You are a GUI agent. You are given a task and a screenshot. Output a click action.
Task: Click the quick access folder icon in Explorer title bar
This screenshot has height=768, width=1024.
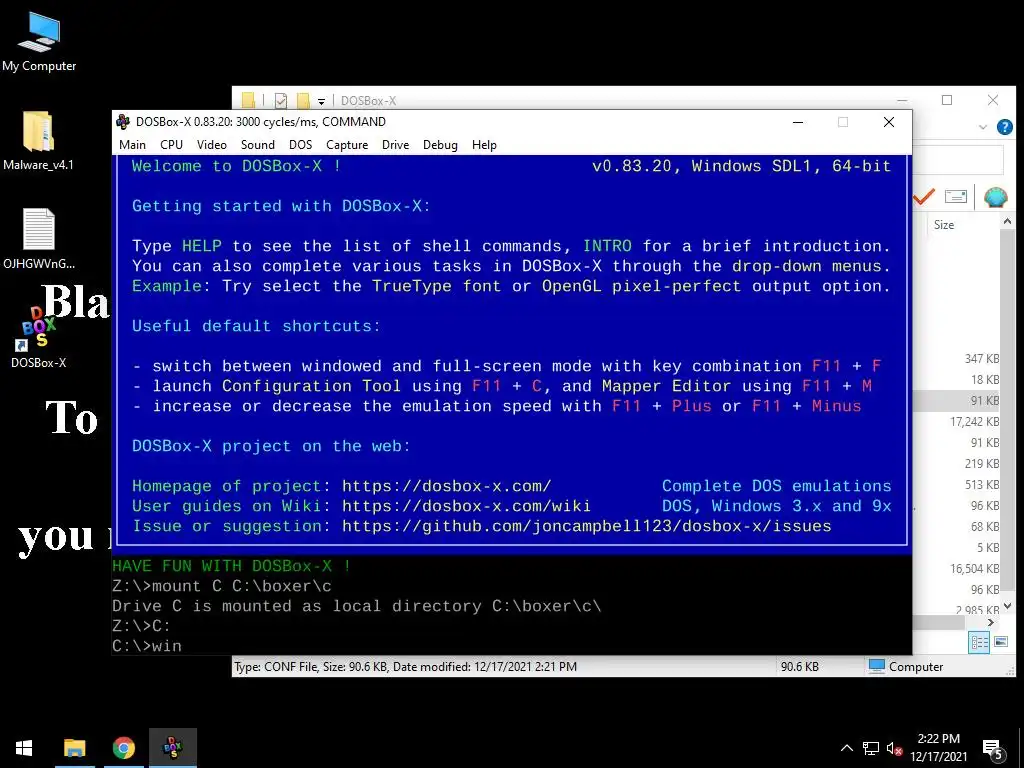click(x=249, y=101)
